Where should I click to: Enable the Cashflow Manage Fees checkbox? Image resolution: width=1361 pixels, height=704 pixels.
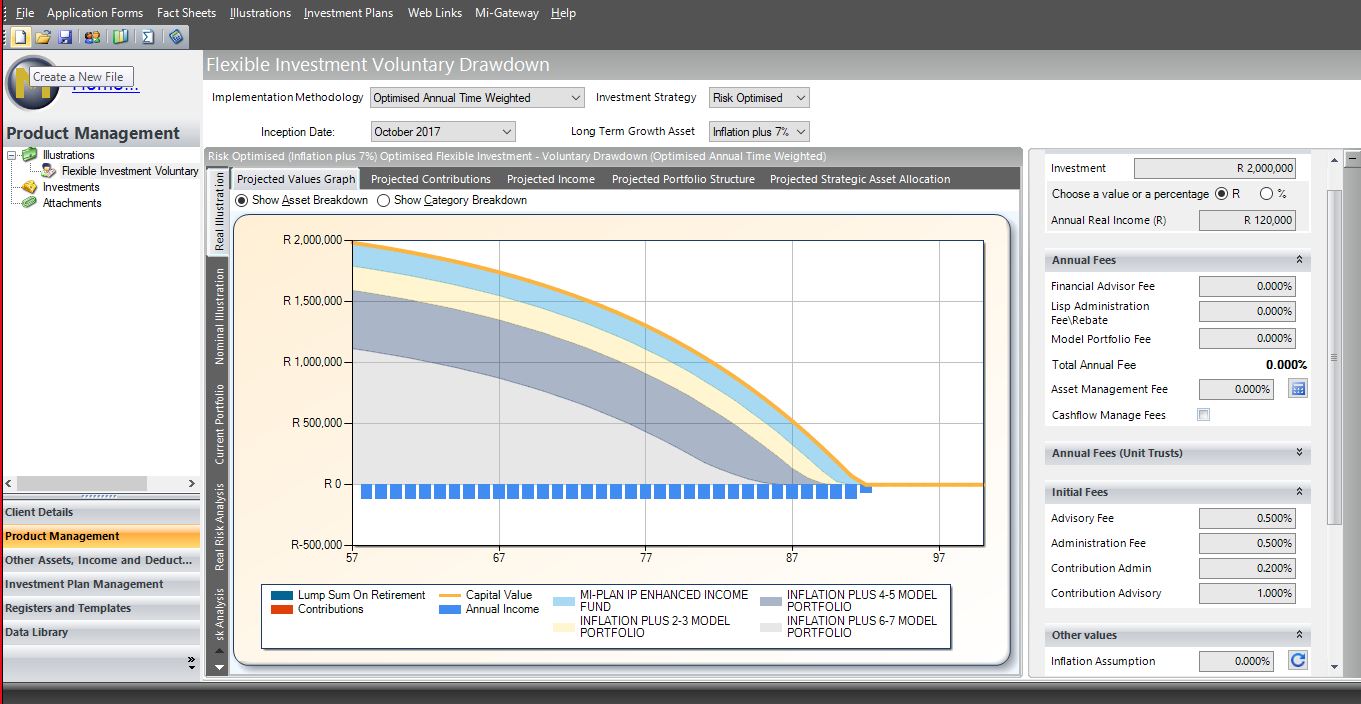tap(1203, 414)
